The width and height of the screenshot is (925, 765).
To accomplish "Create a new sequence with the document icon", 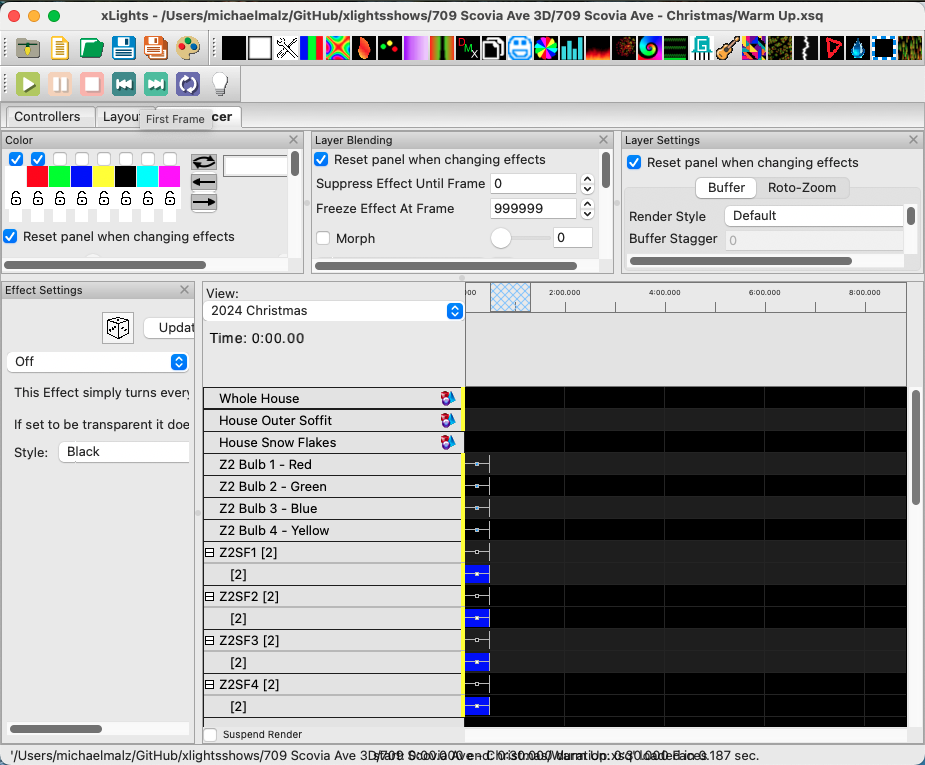I will pyautogui.click(x=60, y=48).
